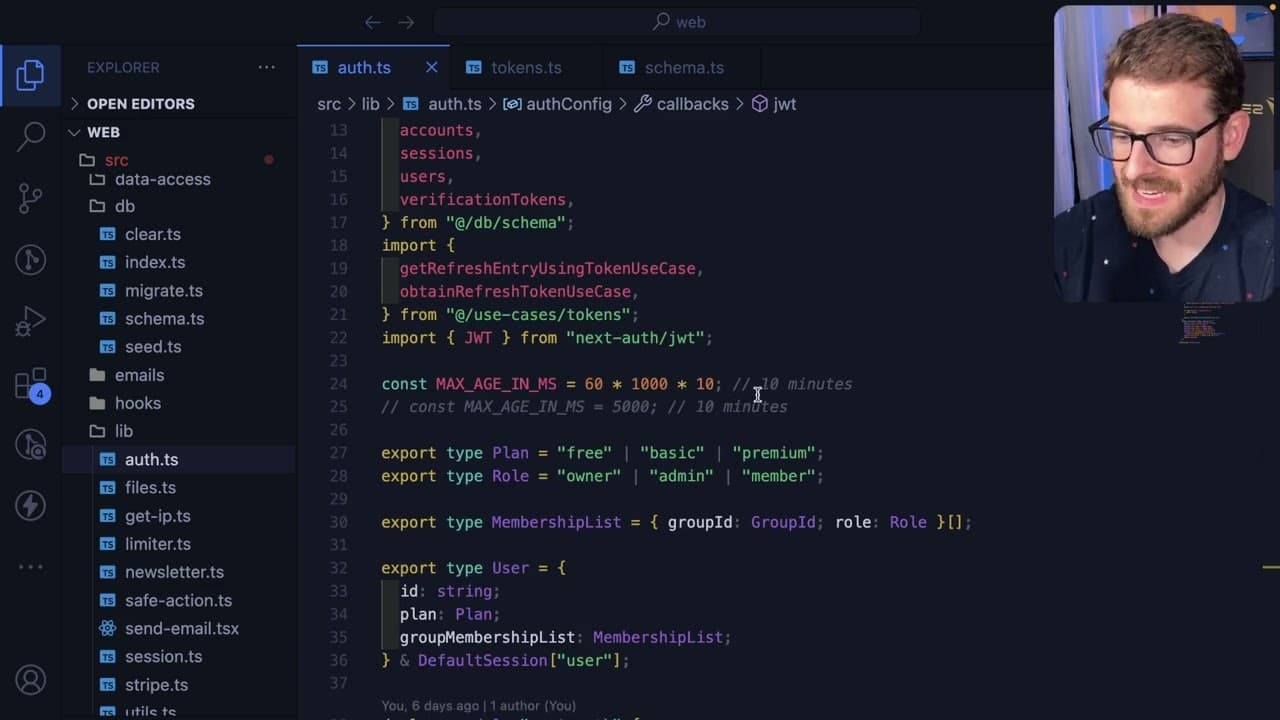Open stripe.ts in the file tree
This screenshot has width=1280, height=720.
(156, 685)
